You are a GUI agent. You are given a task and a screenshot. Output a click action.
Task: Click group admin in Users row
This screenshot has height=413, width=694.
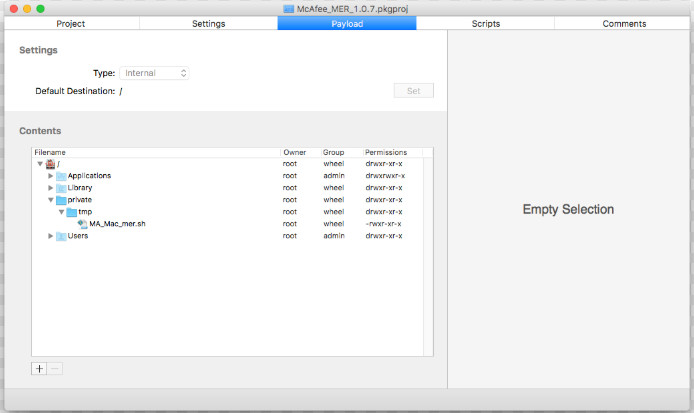(334, 236)
